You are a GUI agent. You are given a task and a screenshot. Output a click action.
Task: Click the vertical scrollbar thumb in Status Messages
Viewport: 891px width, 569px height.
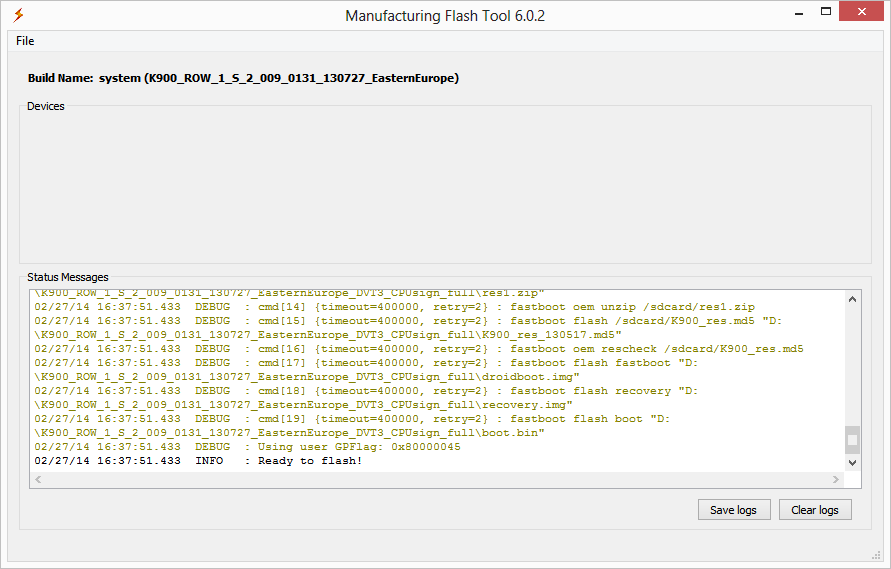coord(852,440)
